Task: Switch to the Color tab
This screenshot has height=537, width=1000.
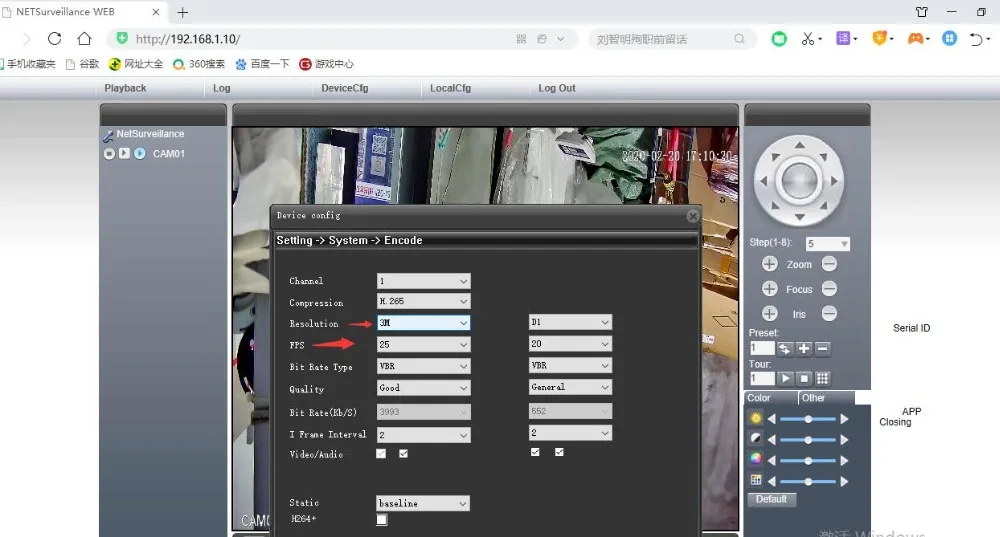Action: tap(771, 398)
